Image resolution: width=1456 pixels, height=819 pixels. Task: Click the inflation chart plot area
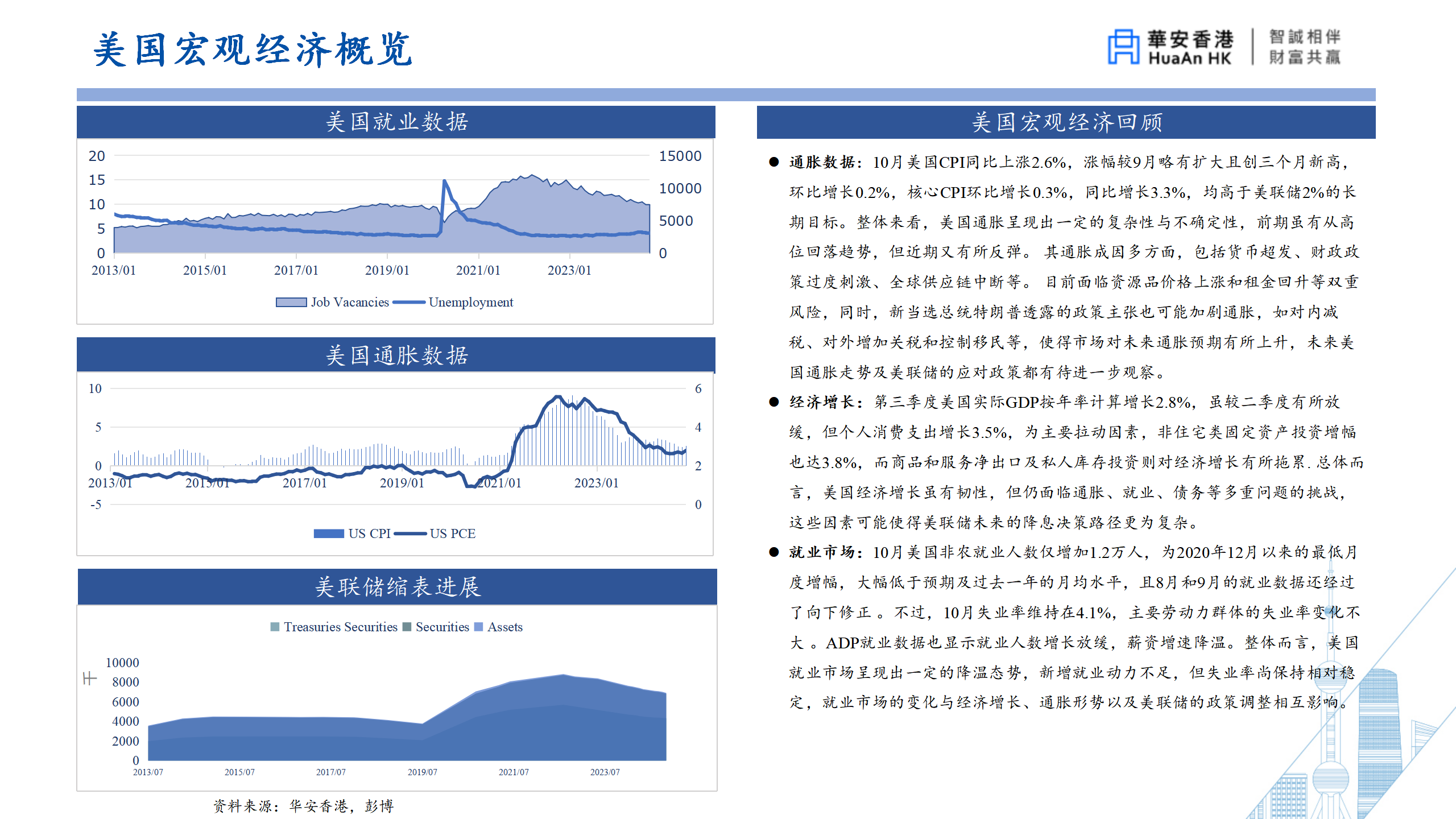399,446
